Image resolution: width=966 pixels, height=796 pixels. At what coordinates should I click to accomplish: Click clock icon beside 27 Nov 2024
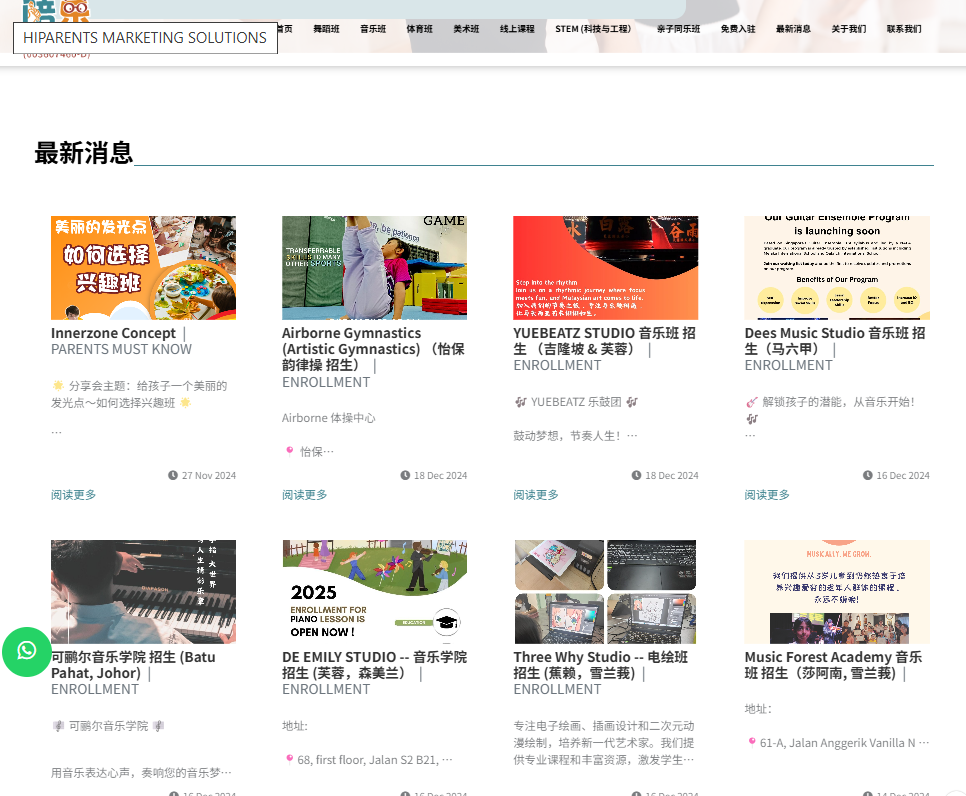172,475
